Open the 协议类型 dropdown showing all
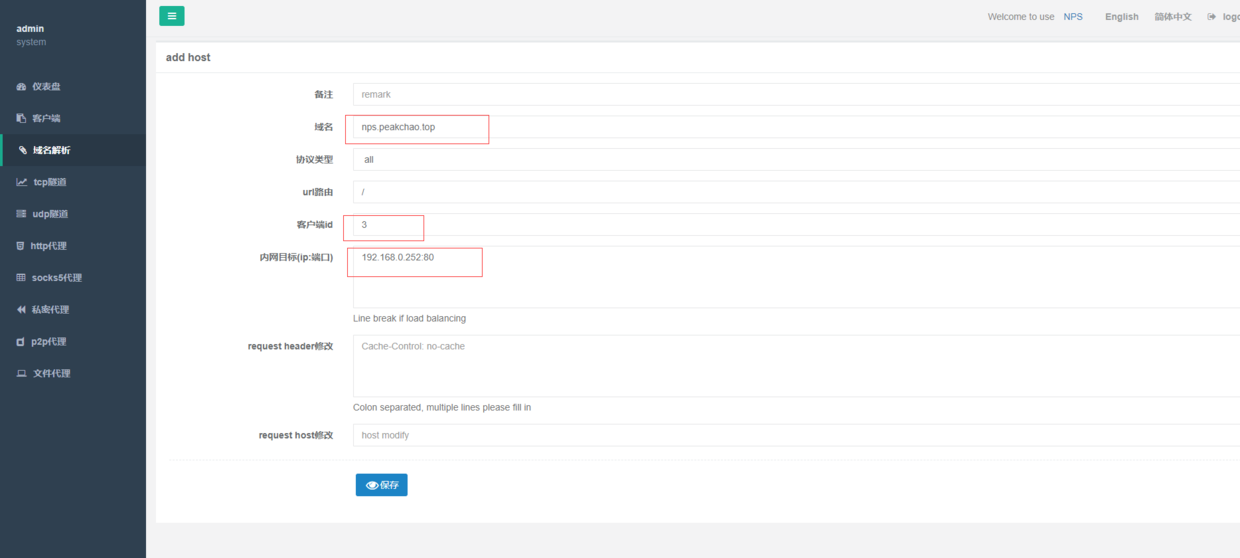Screen dimensions: 1240x558 [x=796, y=160]
